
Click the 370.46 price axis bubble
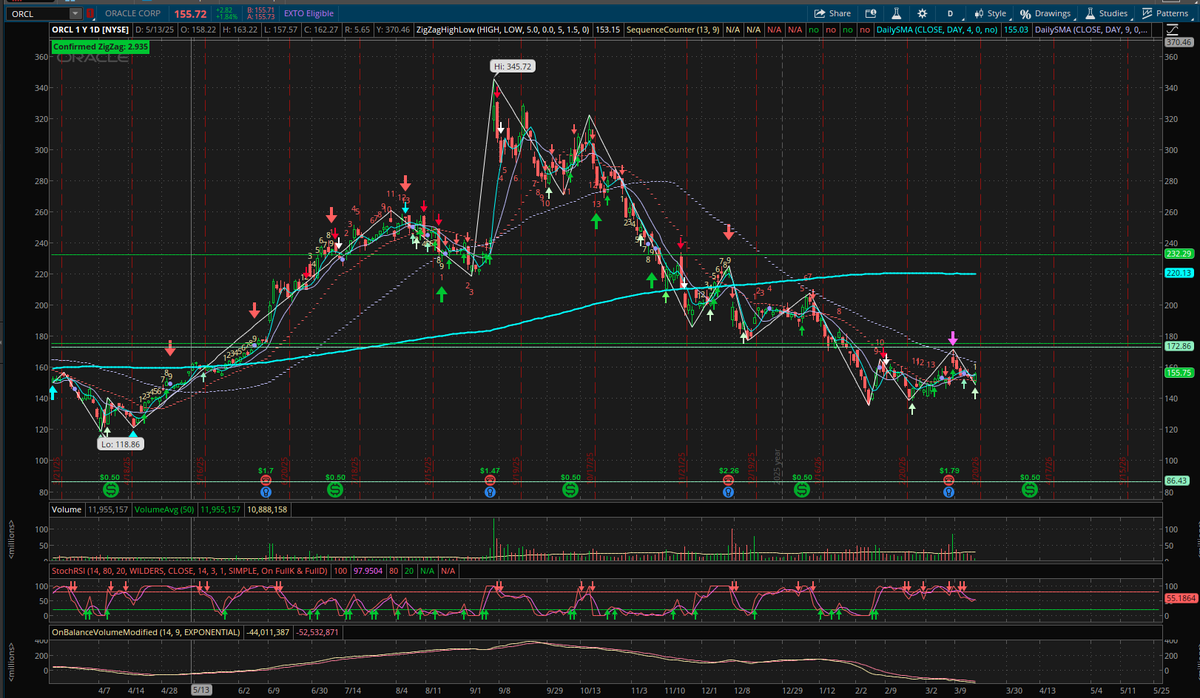coord(1180,43)
